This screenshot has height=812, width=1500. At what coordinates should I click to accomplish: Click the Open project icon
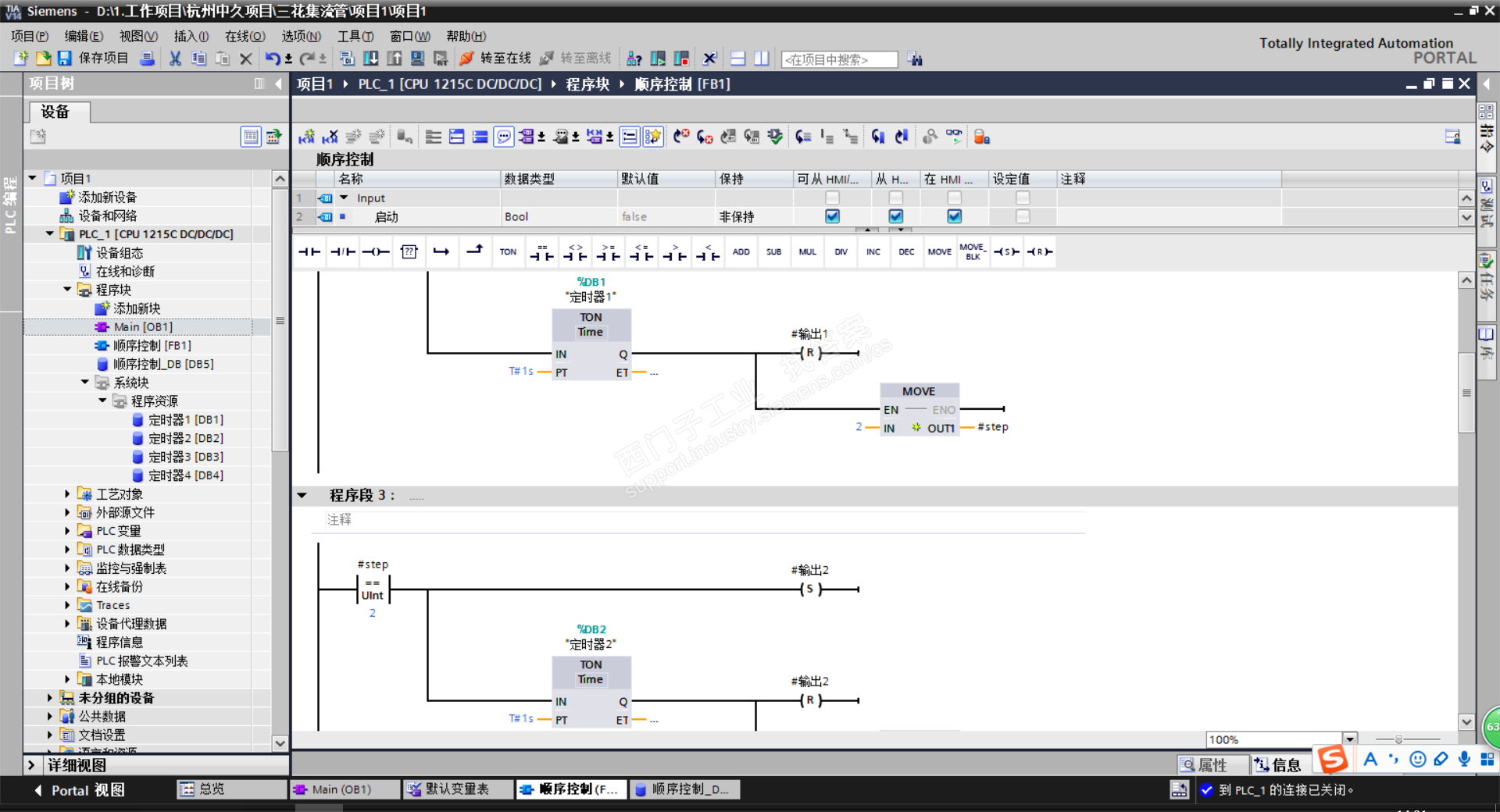click(x=43, y=59)
